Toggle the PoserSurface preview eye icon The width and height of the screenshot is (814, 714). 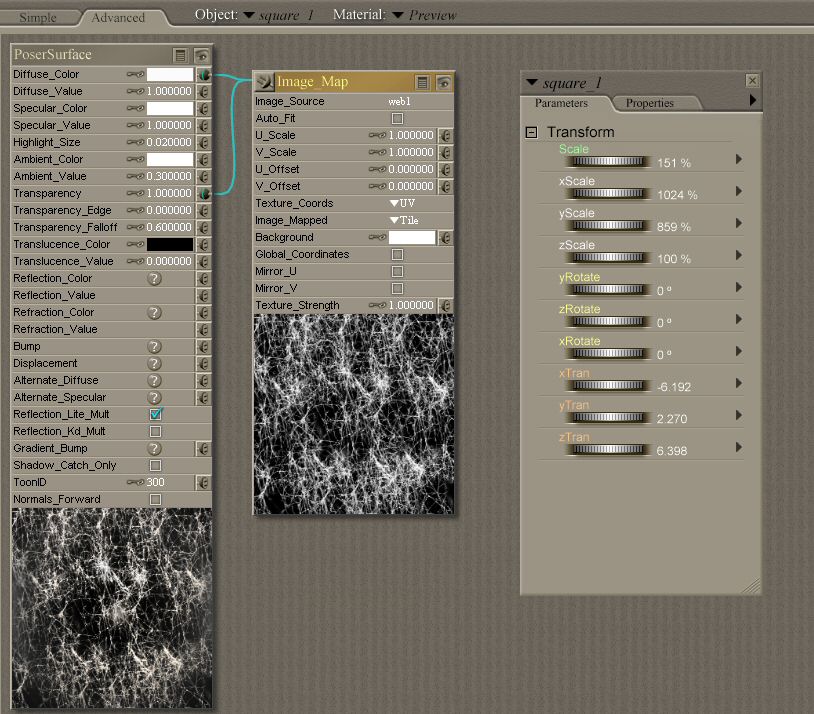pos(202,55)
